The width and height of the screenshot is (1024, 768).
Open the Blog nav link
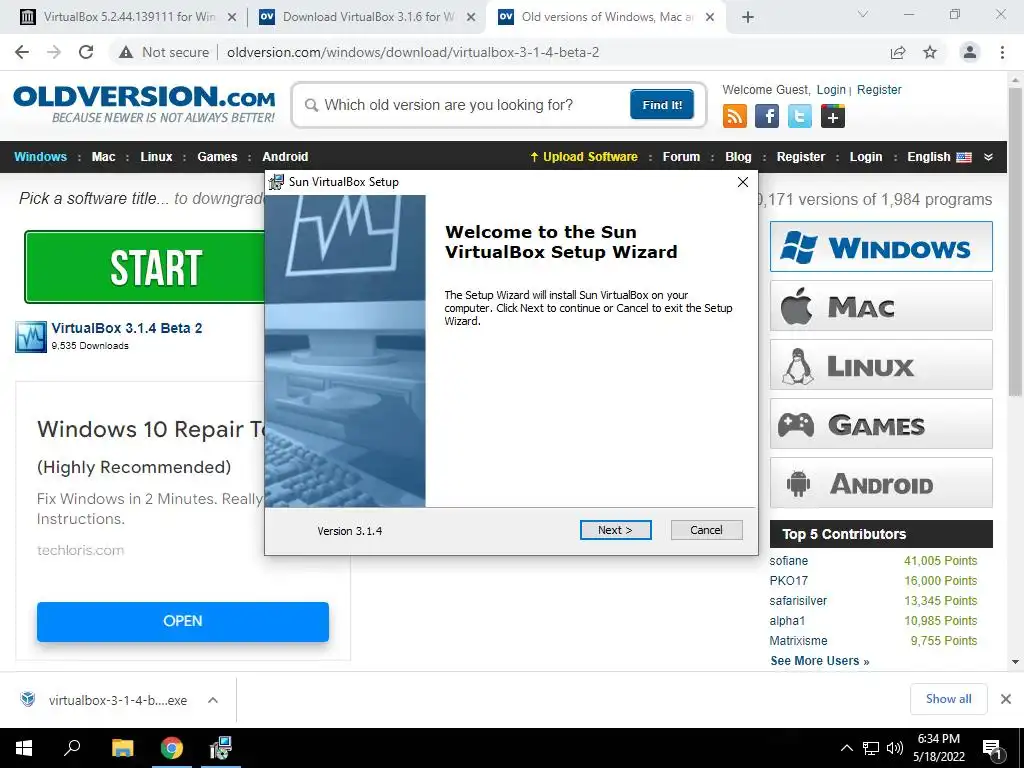(738, 157)
